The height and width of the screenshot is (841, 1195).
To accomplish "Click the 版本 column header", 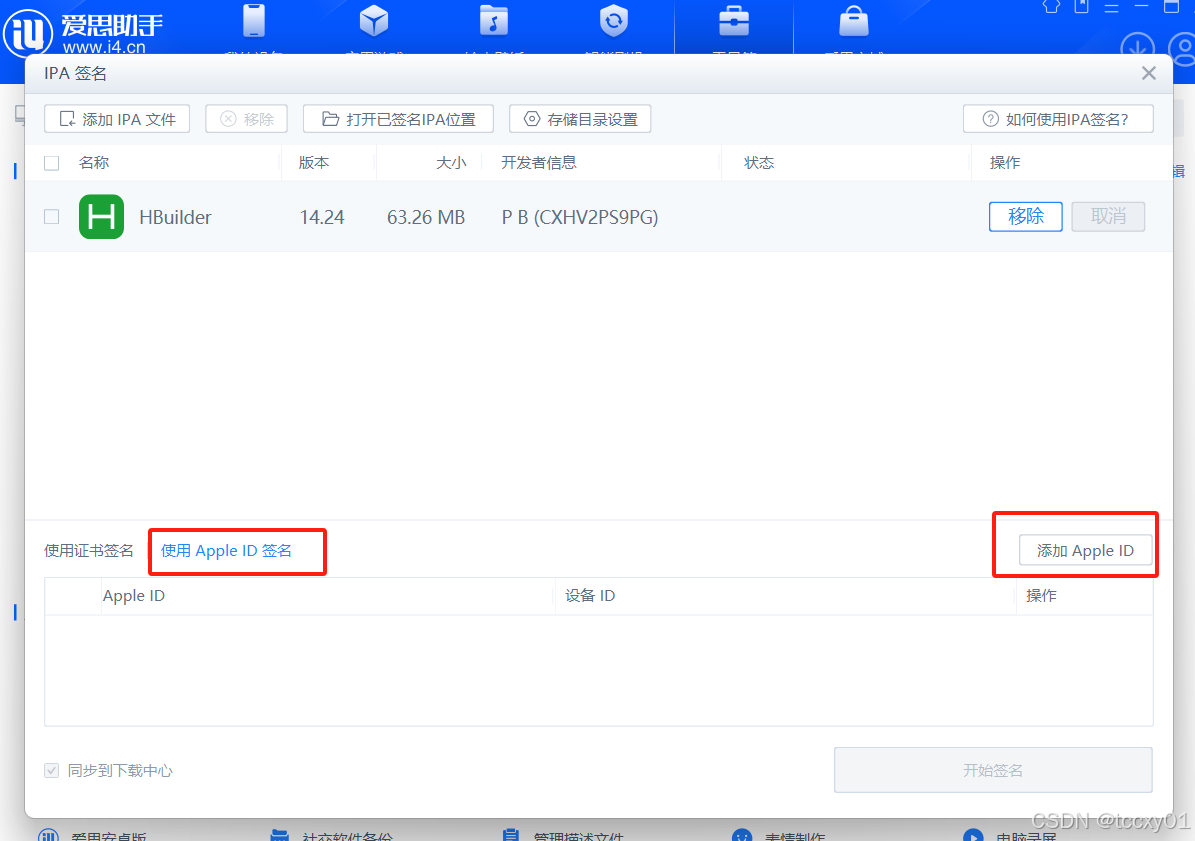I will [x=314, y=163].
